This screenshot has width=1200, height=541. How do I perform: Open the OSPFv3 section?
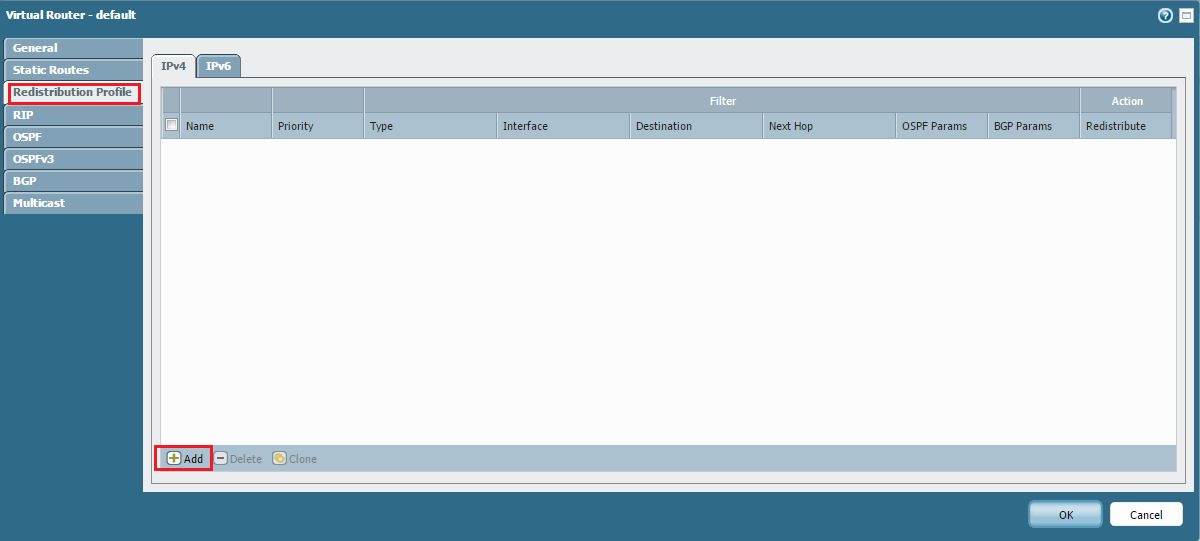73,159
